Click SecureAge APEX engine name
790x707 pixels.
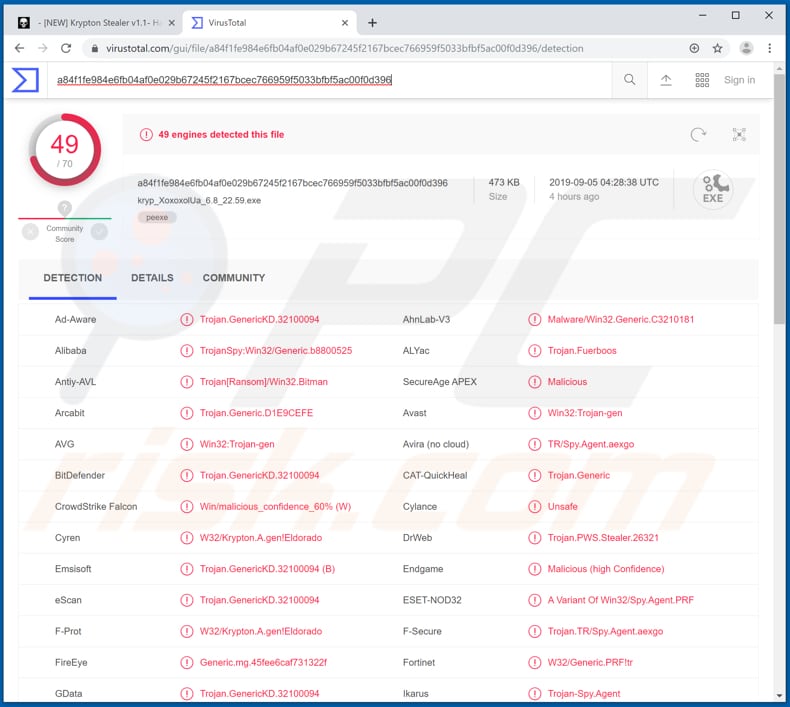click(x=439, y=382)
